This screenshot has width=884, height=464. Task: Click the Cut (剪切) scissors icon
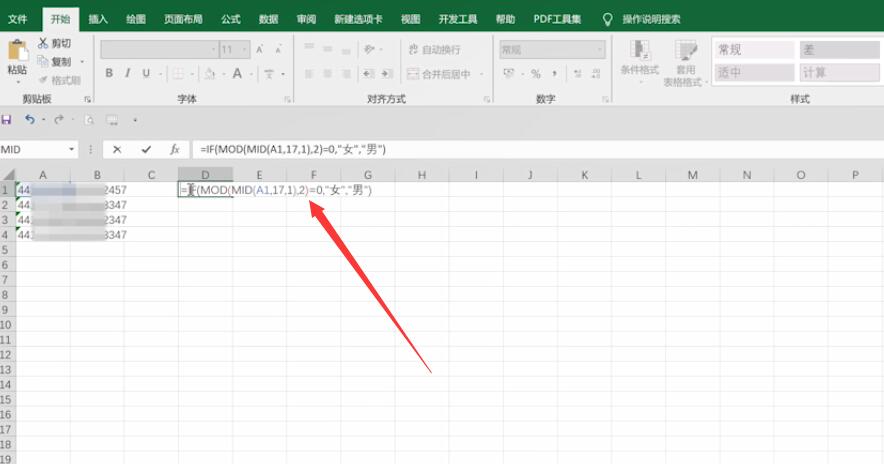(x=43, y=43)
